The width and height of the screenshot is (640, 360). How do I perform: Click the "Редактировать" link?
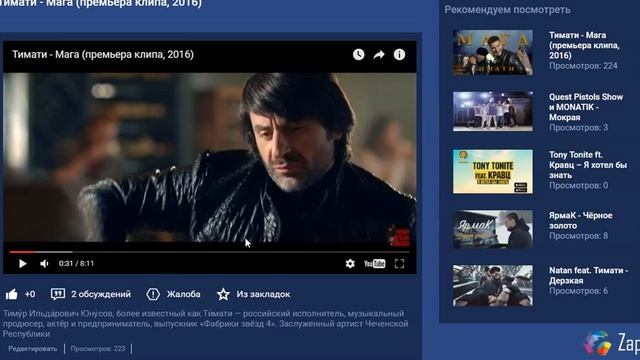click(33, 349)
